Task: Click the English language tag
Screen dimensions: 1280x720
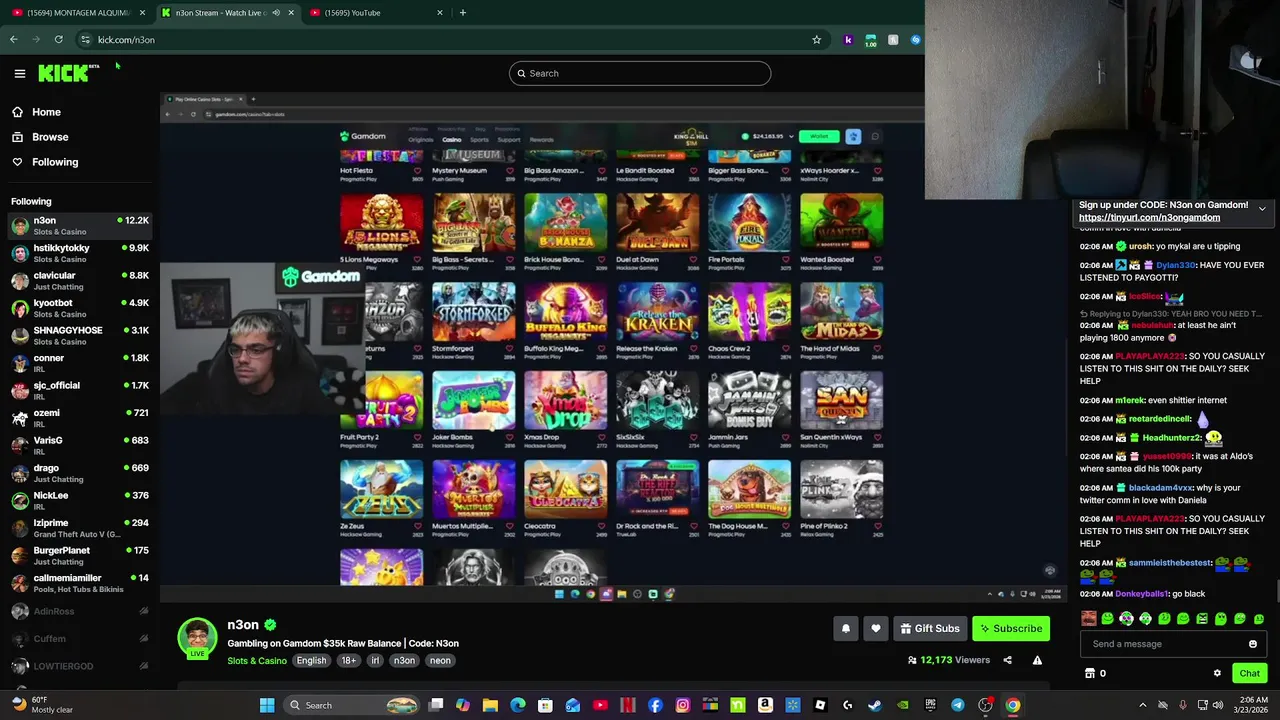Action: [x=311, y=661]
